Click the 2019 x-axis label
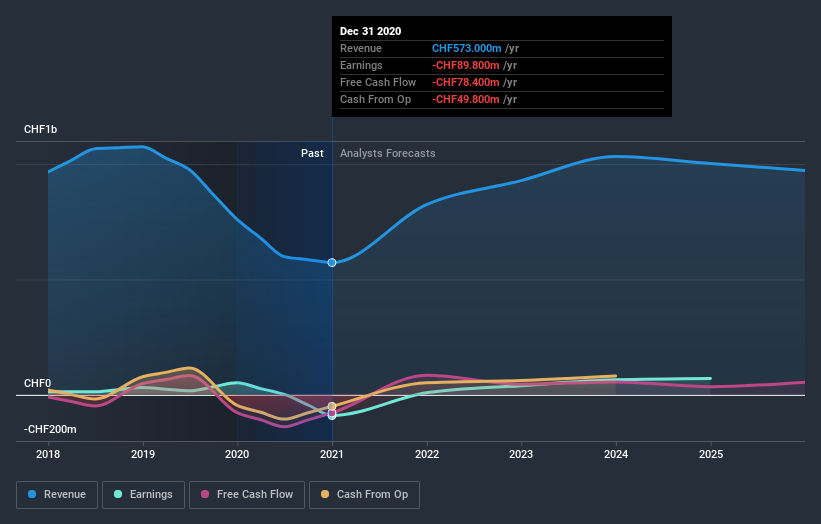The image size is (821, 524). [143, 454]
